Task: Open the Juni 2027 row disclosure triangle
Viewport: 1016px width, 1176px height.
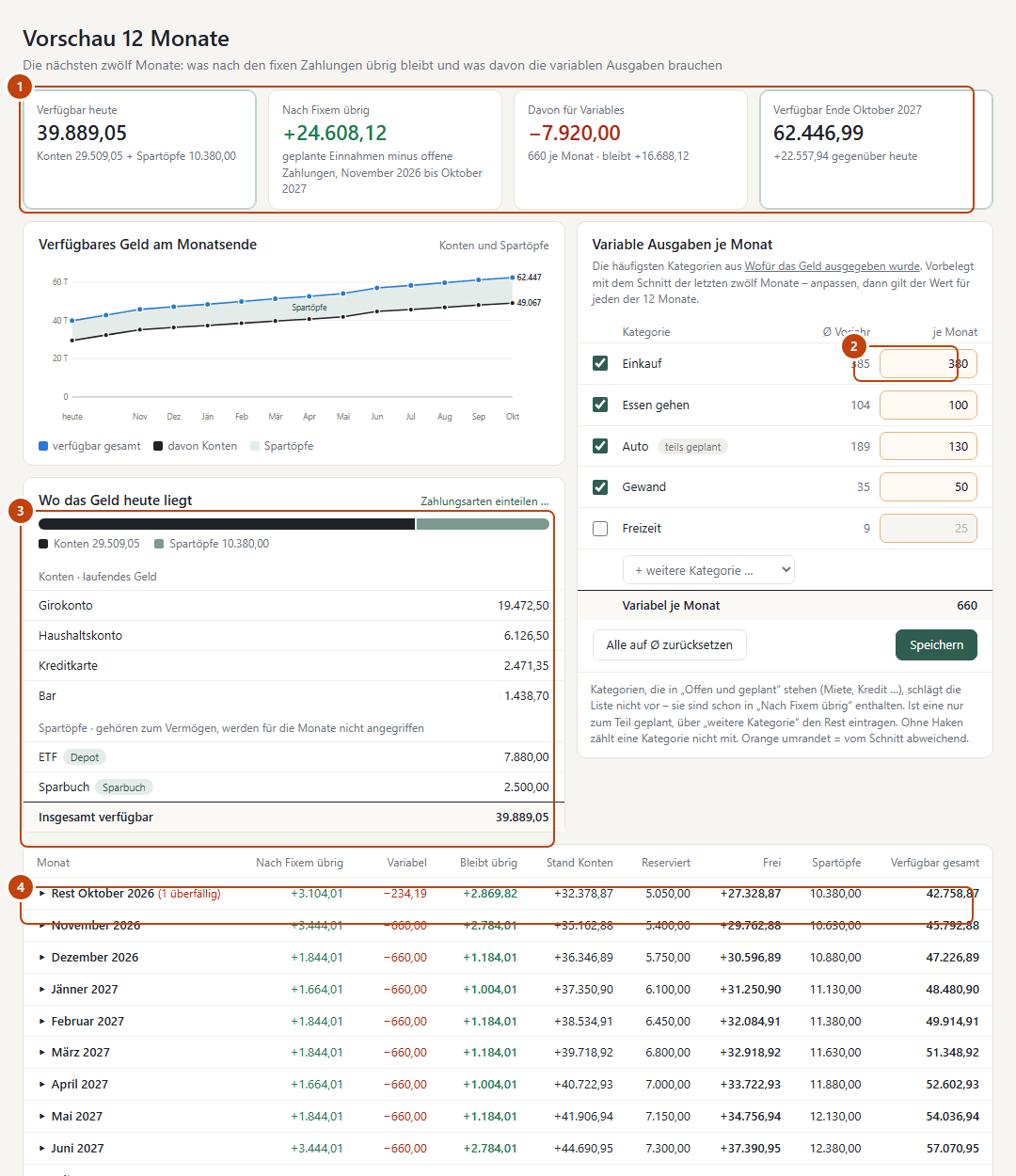Action: pyautogui.click(x=42, y=1149)
